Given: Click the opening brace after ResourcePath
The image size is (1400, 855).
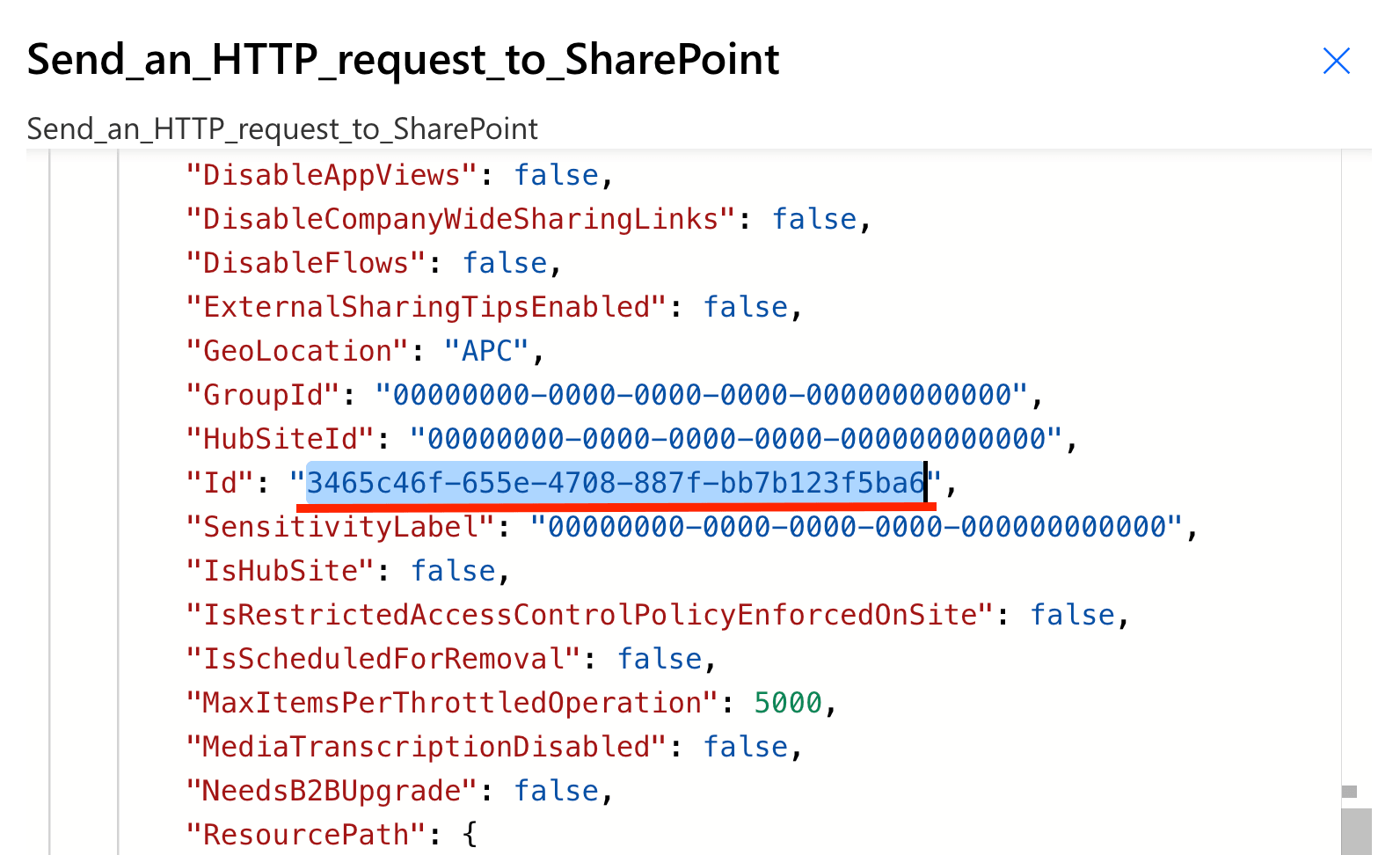Looking at the screenshot, I should coord(470,835).
